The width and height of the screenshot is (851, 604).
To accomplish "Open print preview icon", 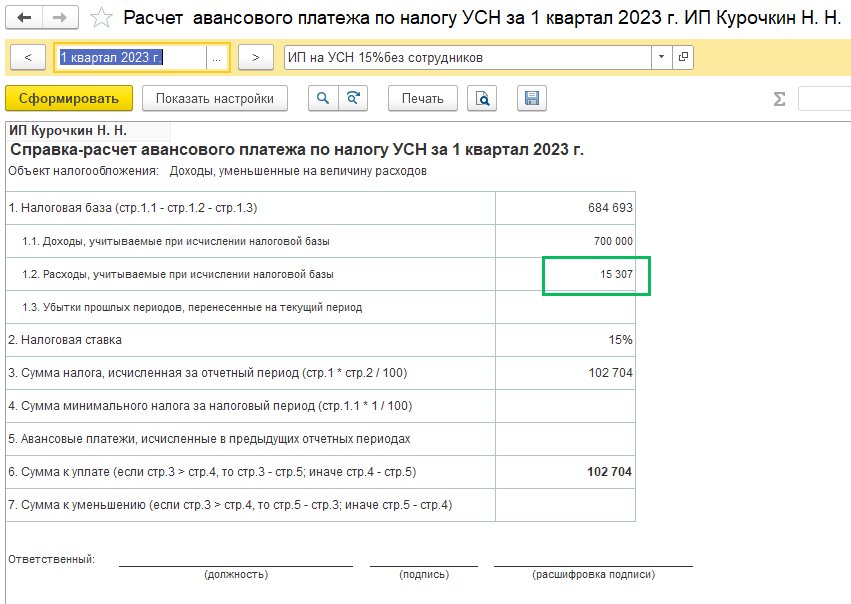I will coord(483,98).
